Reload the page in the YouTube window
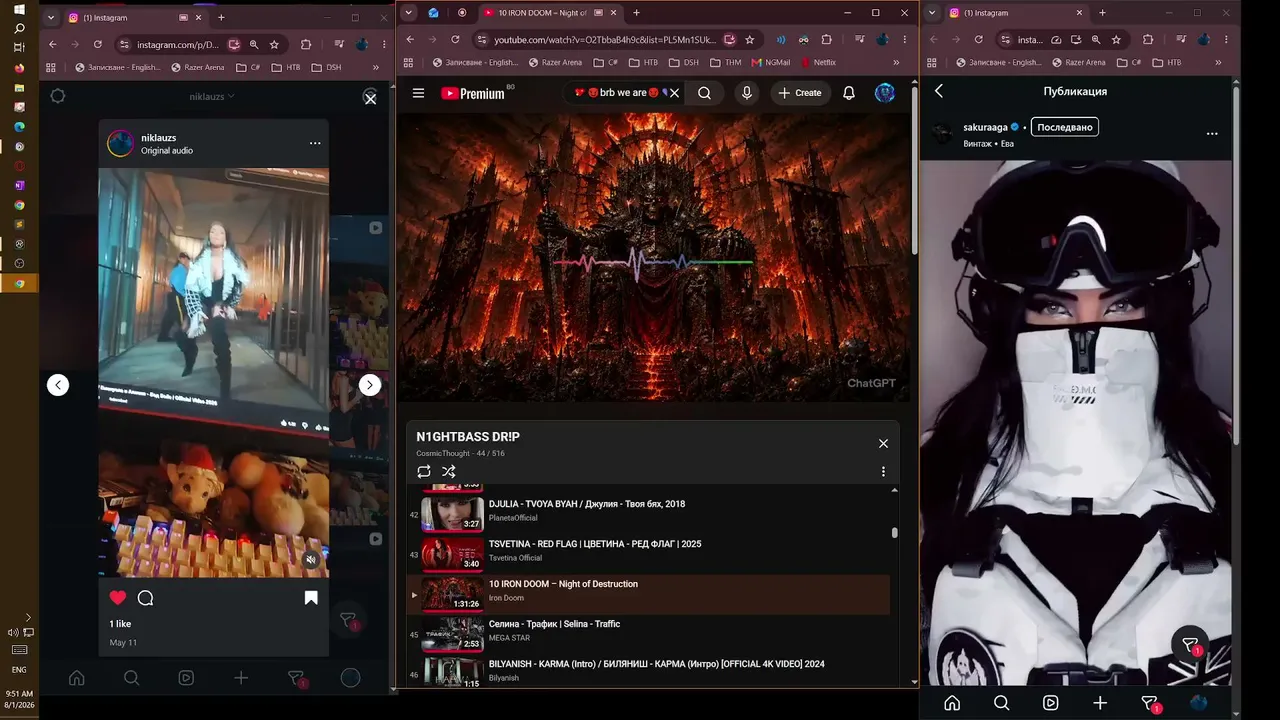This screenshot has width=1280, height=720. click(x=455, y=39)
